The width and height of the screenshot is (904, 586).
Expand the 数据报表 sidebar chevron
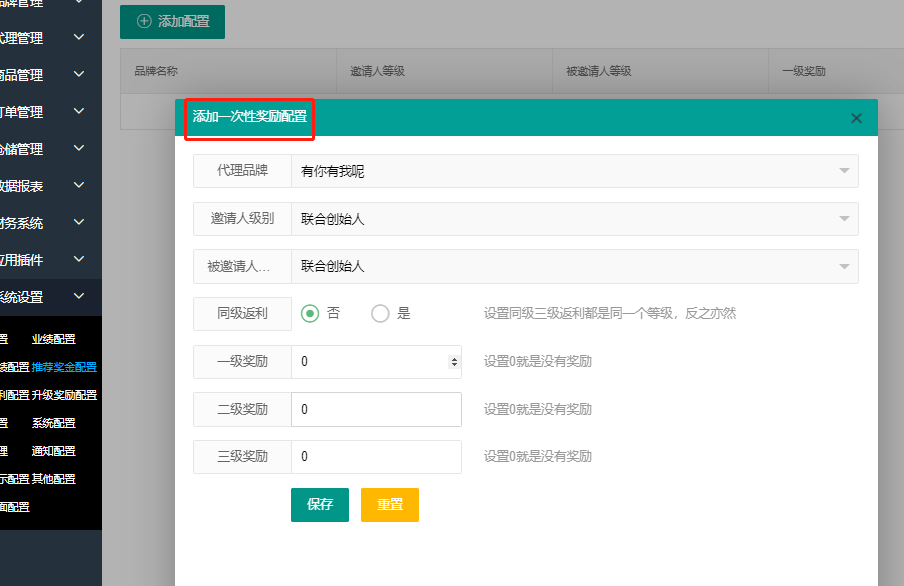(x=79, y=186)
